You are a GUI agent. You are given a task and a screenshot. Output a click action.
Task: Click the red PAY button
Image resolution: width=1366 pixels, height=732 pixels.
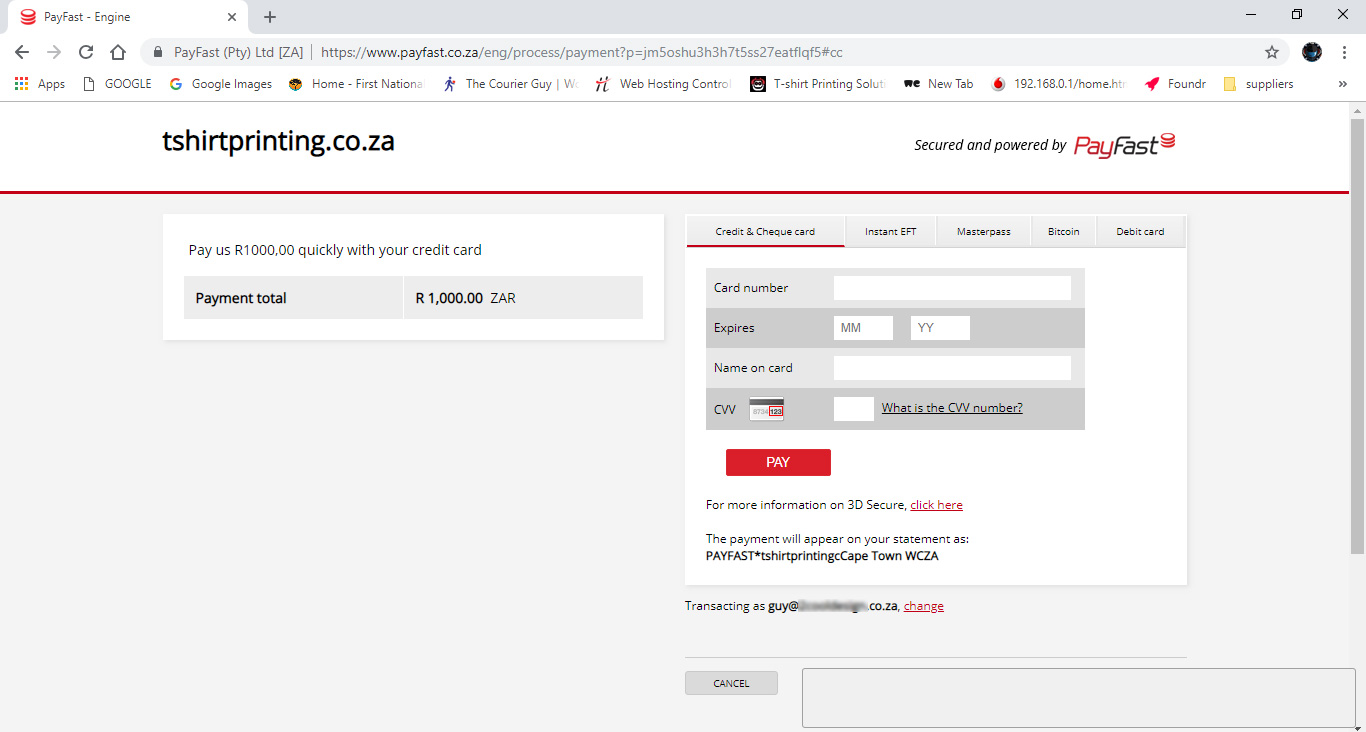click(778, 462)
